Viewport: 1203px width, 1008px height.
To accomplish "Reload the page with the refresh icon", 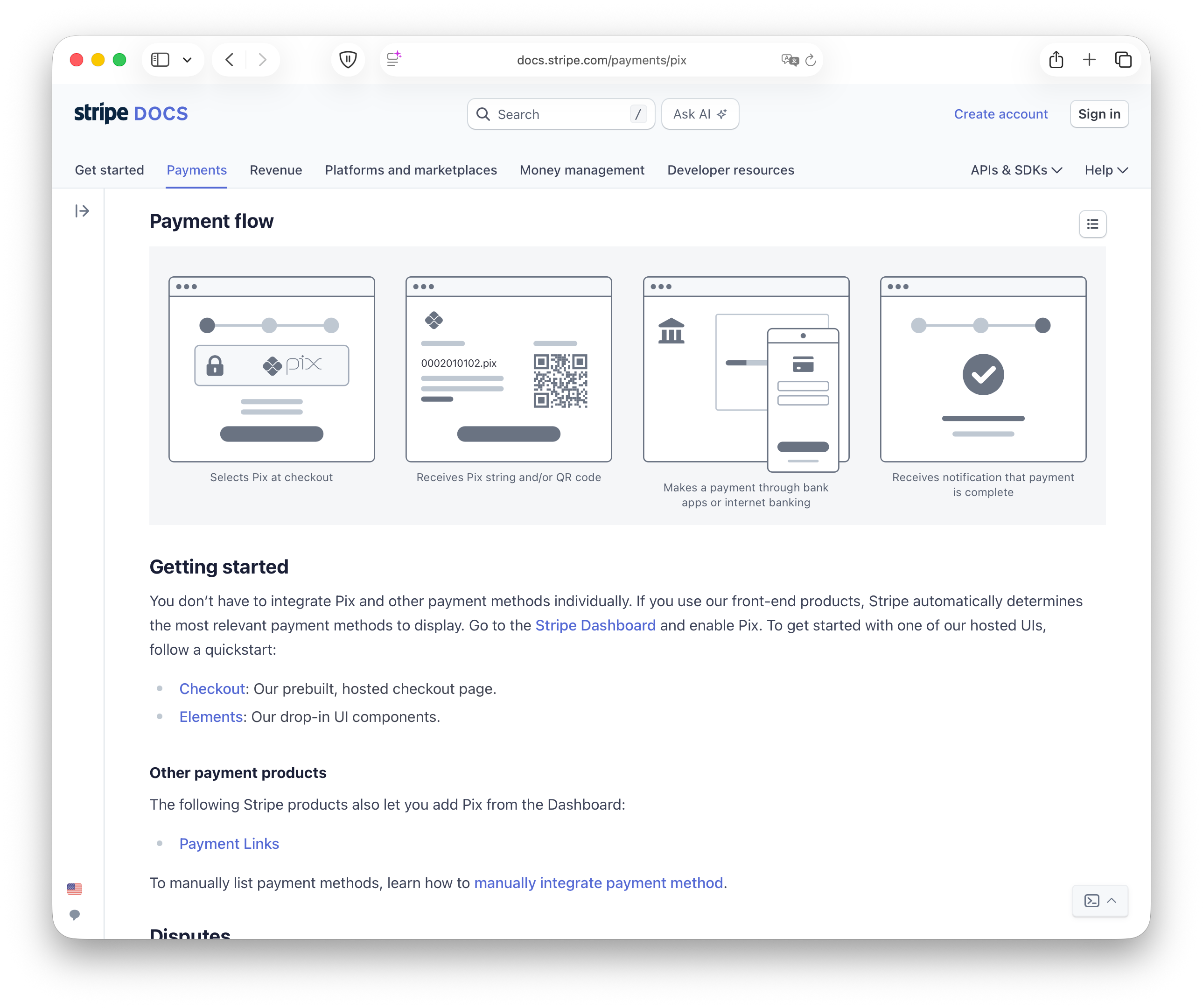I will (x=810, y=60).
